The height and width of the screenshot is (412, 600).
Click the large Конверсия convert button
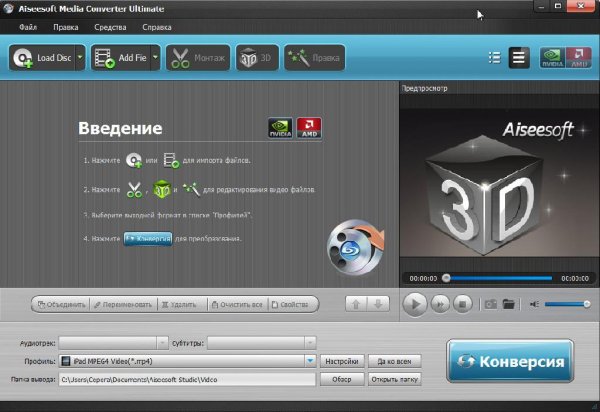click(510, 361)
